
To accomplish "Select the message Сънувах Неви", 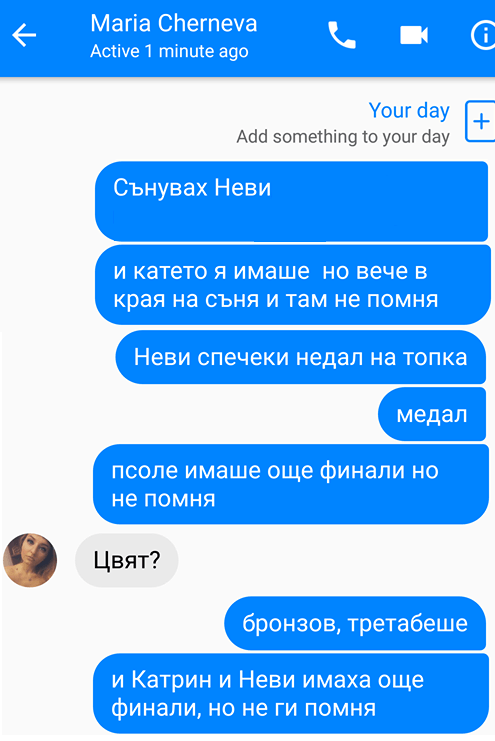I will coord(291,201).
